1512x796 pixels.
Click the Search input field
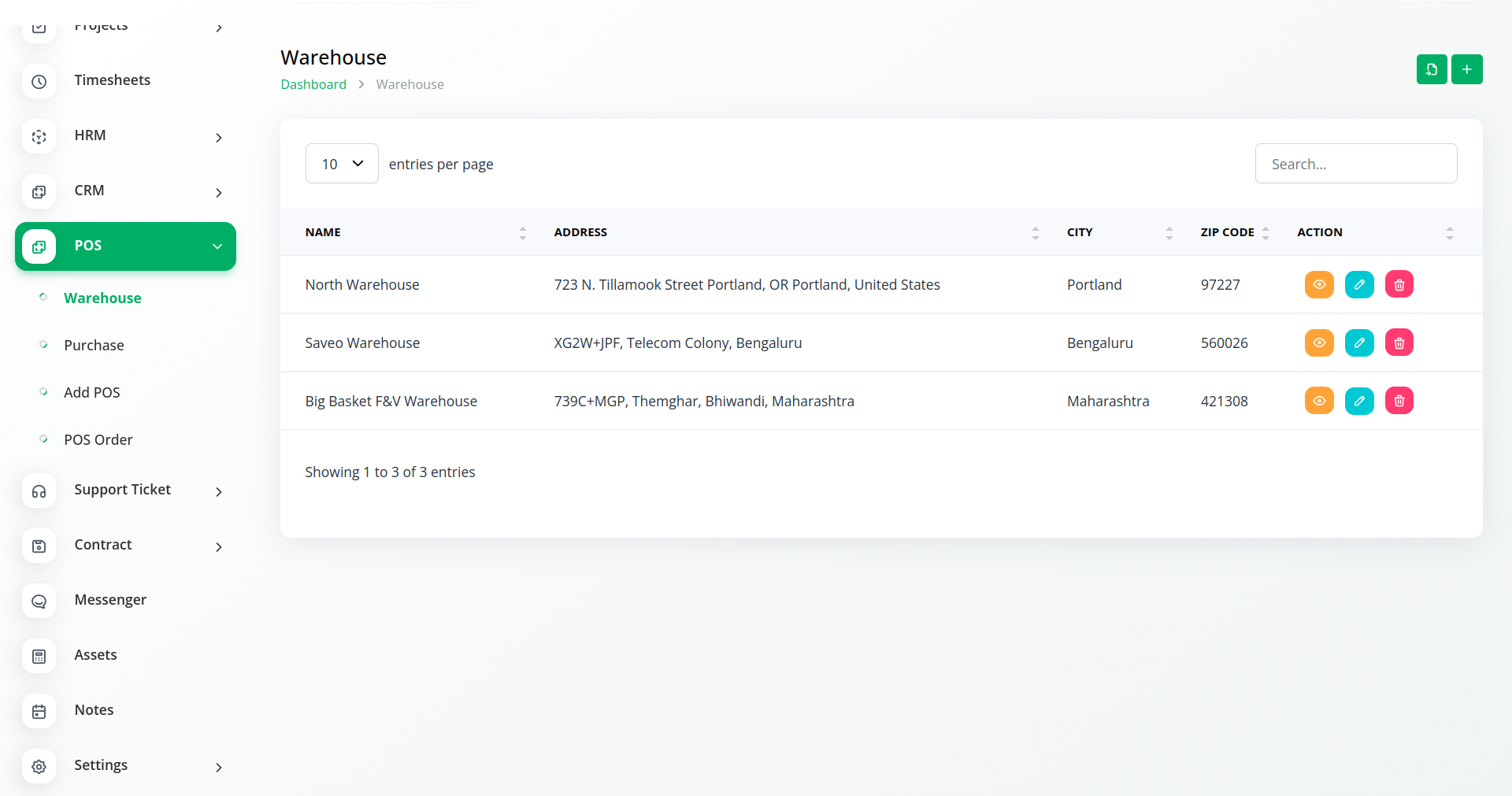point(1355,164)
